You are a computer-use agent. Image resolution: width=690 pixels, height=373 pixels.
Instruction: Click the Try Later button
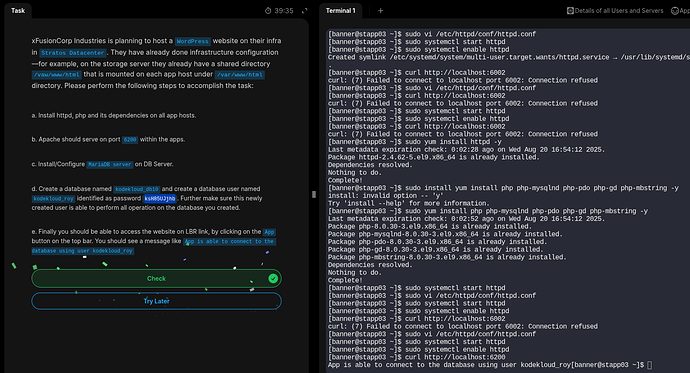[x=156, y=301]
